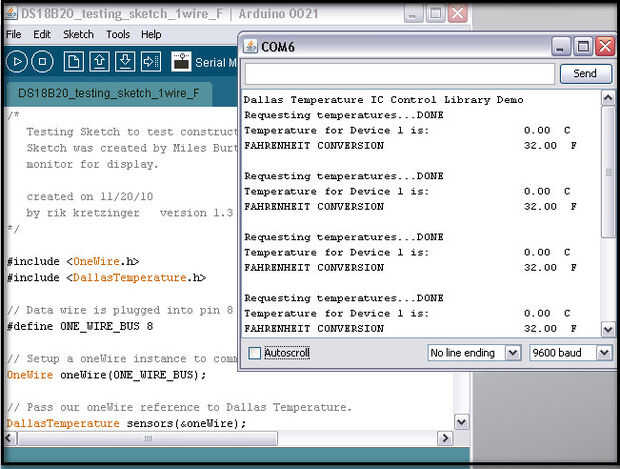
Task: Open the Help menu
Action: click(x=151, y=34)
